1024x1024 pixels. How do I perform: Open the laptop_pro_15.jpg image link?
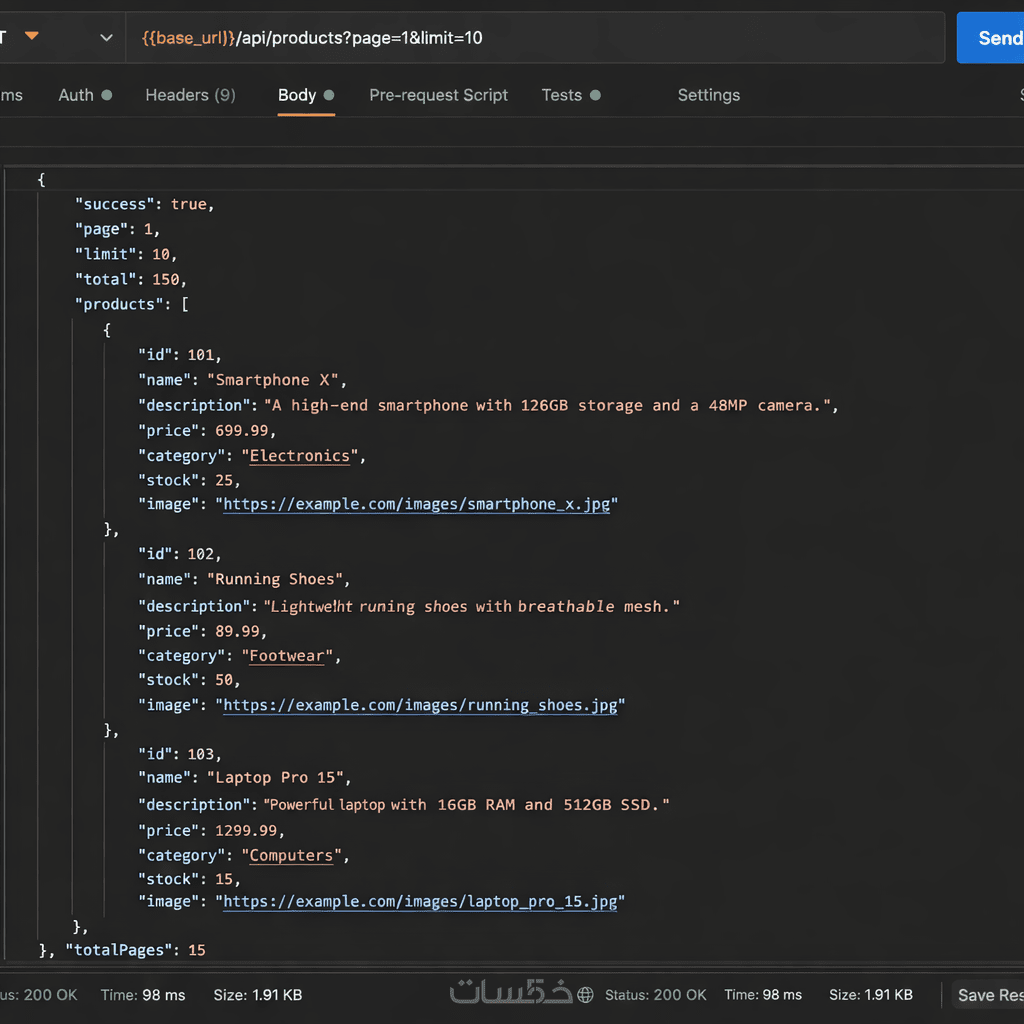point(420,902)
